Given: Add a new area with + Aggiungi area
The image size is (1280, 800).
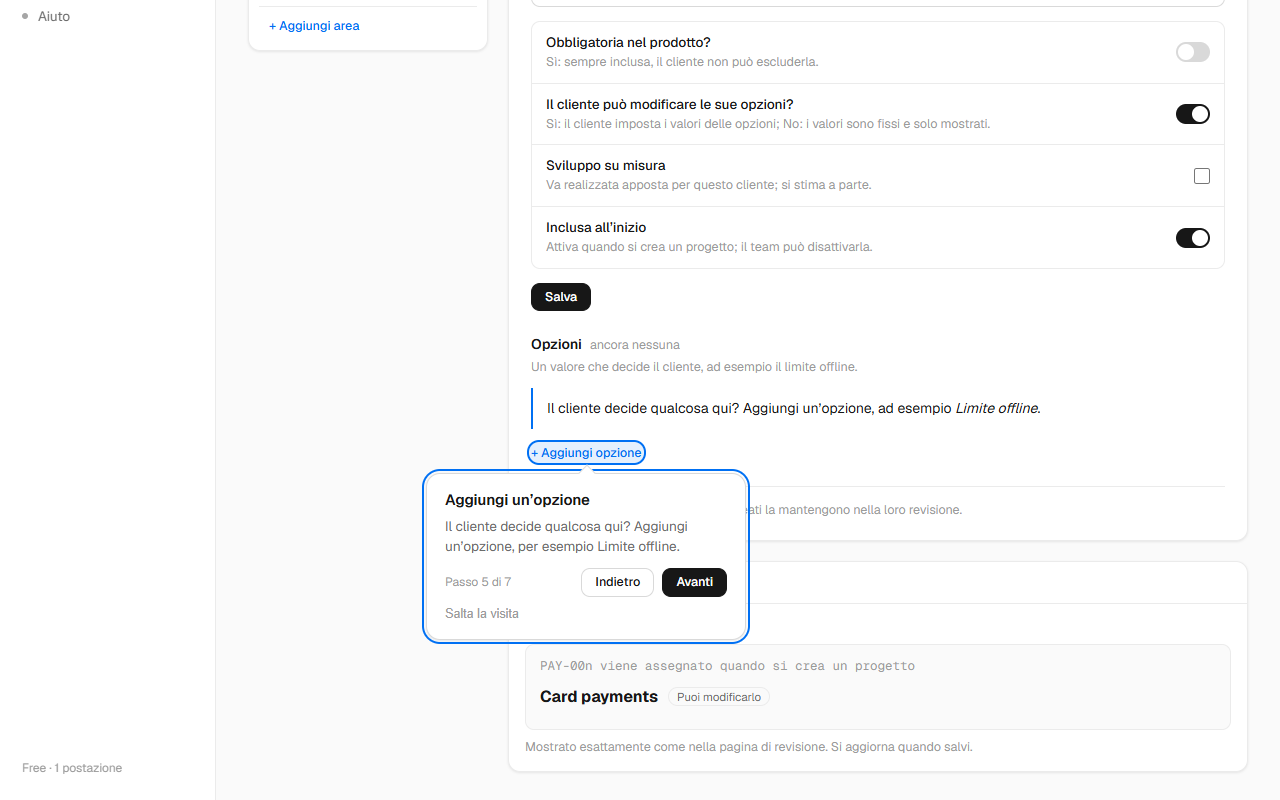Looking at the screenshot, I should pos(314,26).
